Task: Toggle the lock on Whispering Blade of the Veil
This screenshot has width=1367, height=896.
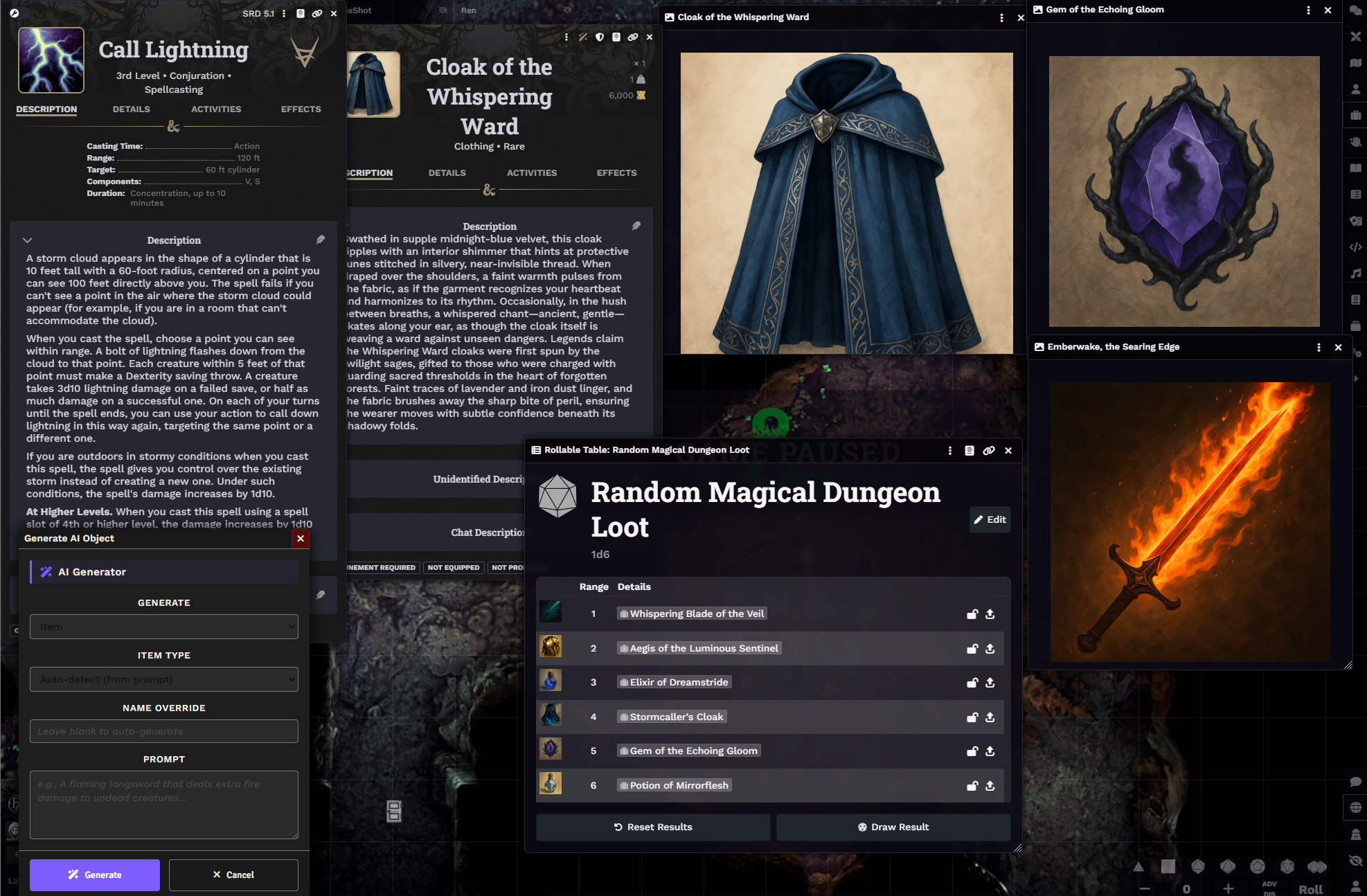Action: click(972, 614)
